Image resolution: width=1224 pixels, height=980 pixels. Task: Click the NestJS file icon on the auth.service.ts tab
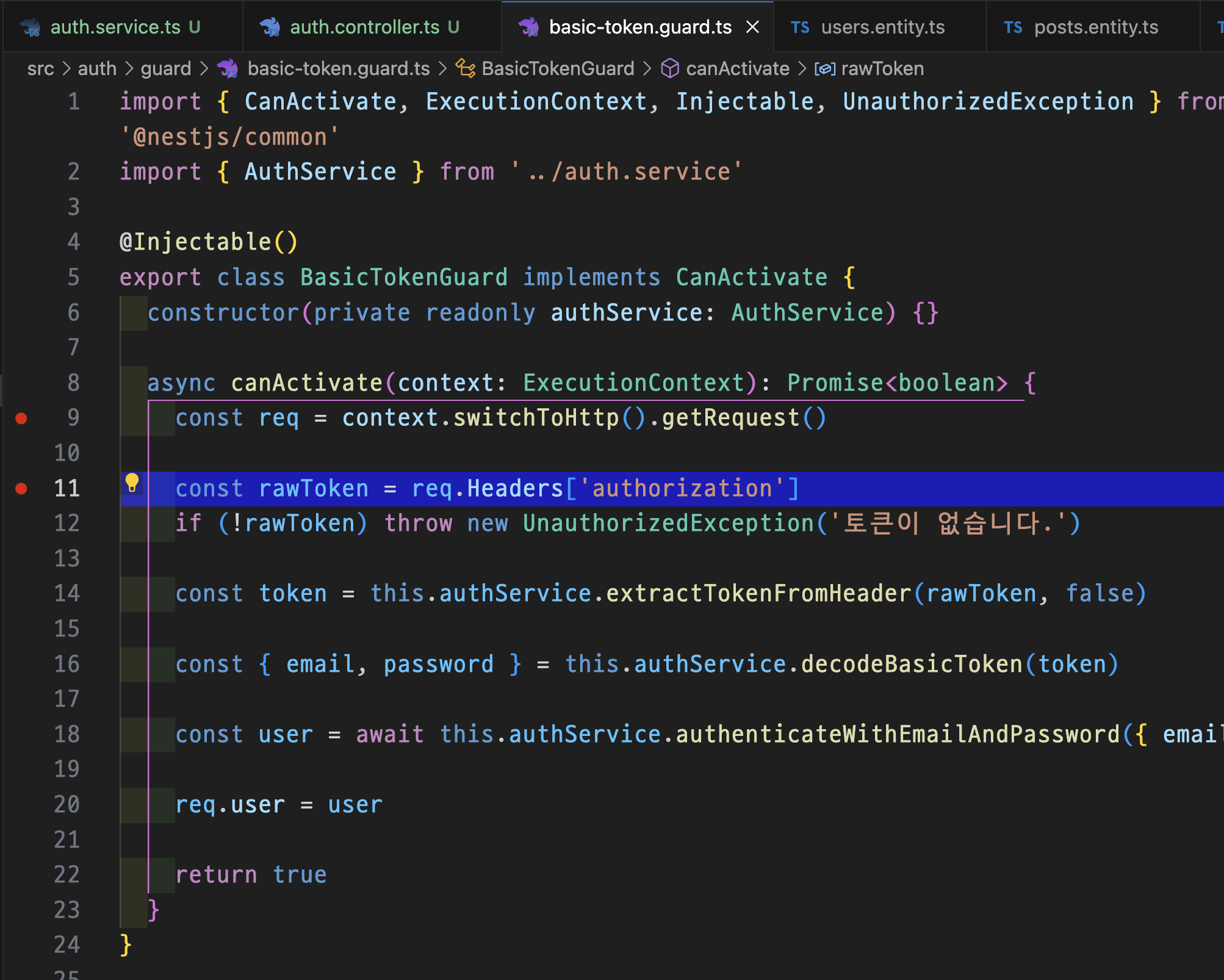(x=31, y=27)
